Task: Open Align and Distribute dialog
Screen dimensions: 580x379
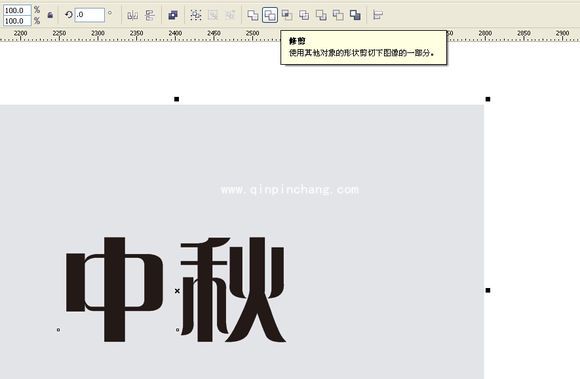Action: point(378,15)
